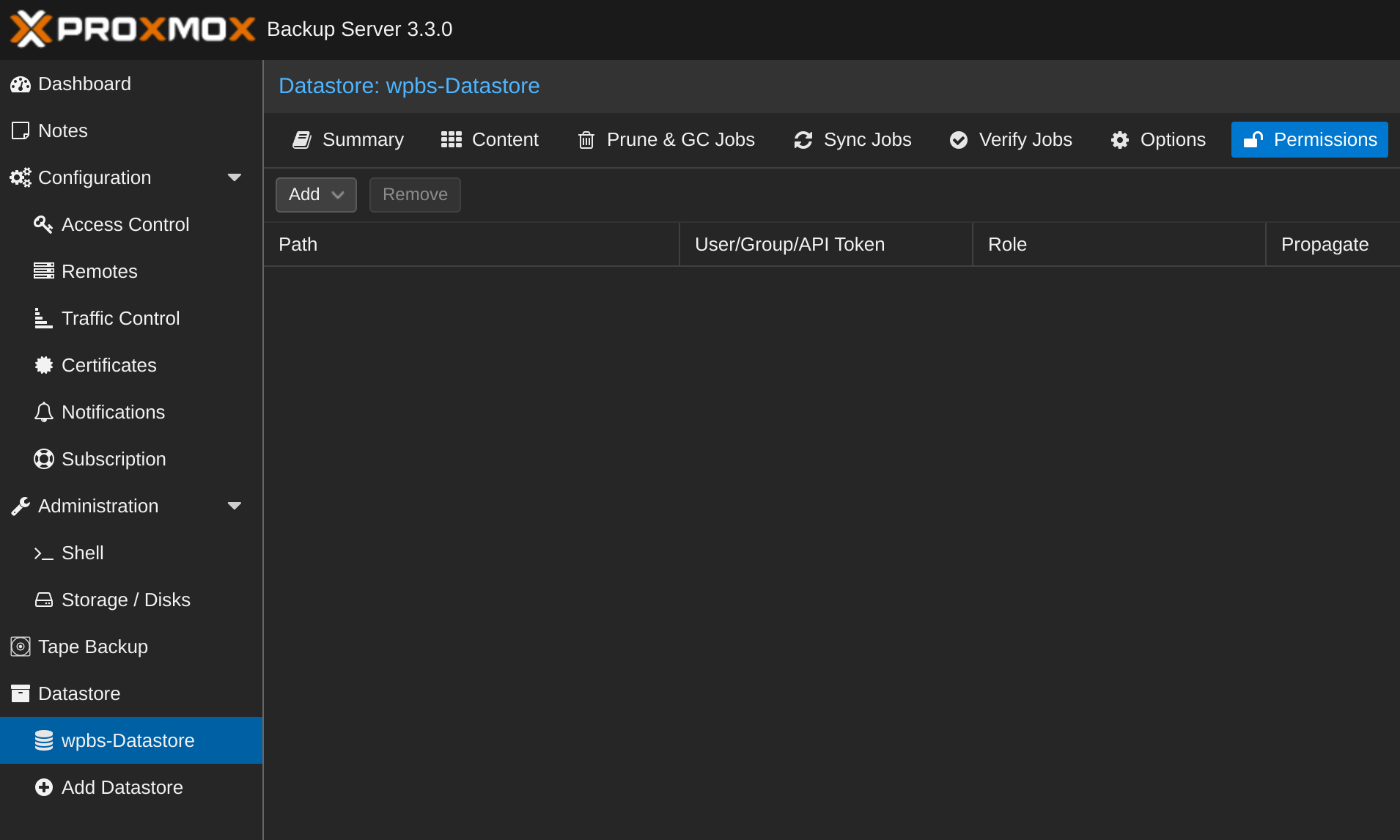1400x840 pixels.
Task: Open the Certificates page
Action: [x=131, y=365]
